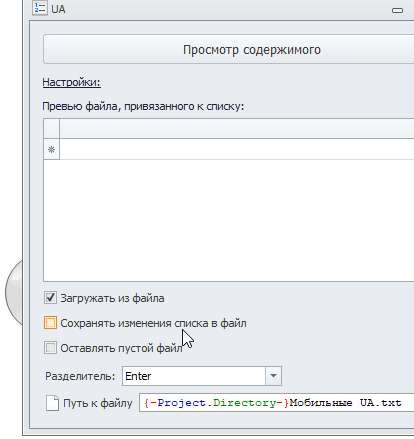Open Просмотр содержимого button
The height and width of the screenshot is (439, 414).
(x=229, y=49)
